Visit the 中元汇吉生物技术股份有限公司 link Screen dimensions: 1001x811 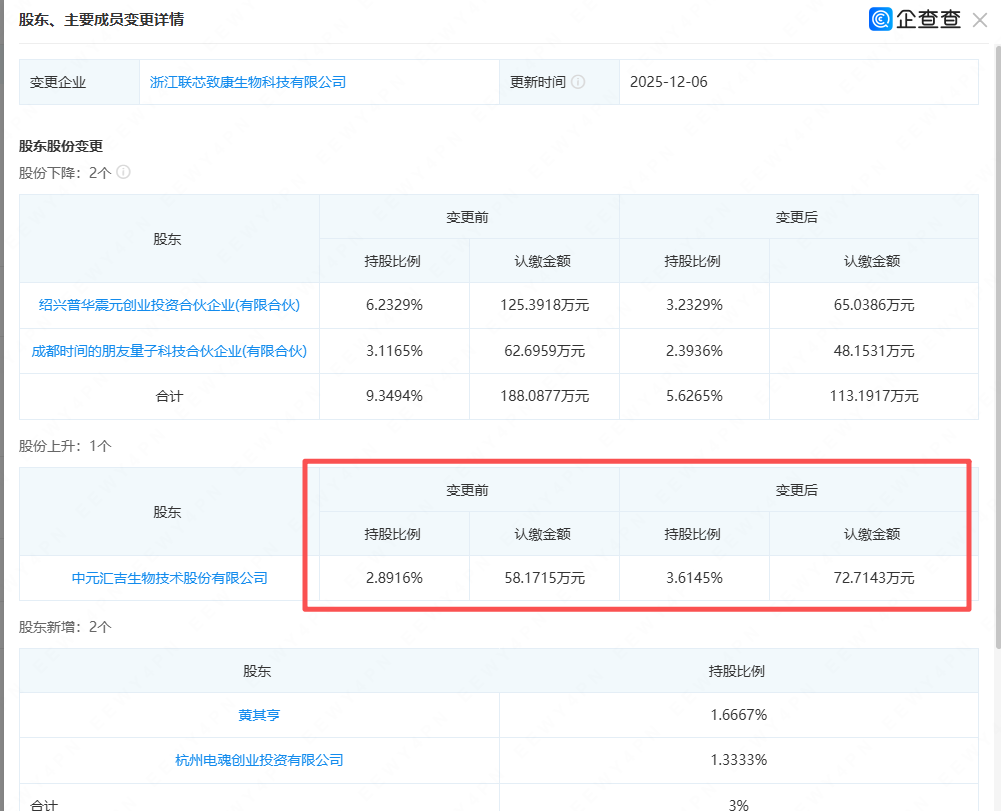169,578
